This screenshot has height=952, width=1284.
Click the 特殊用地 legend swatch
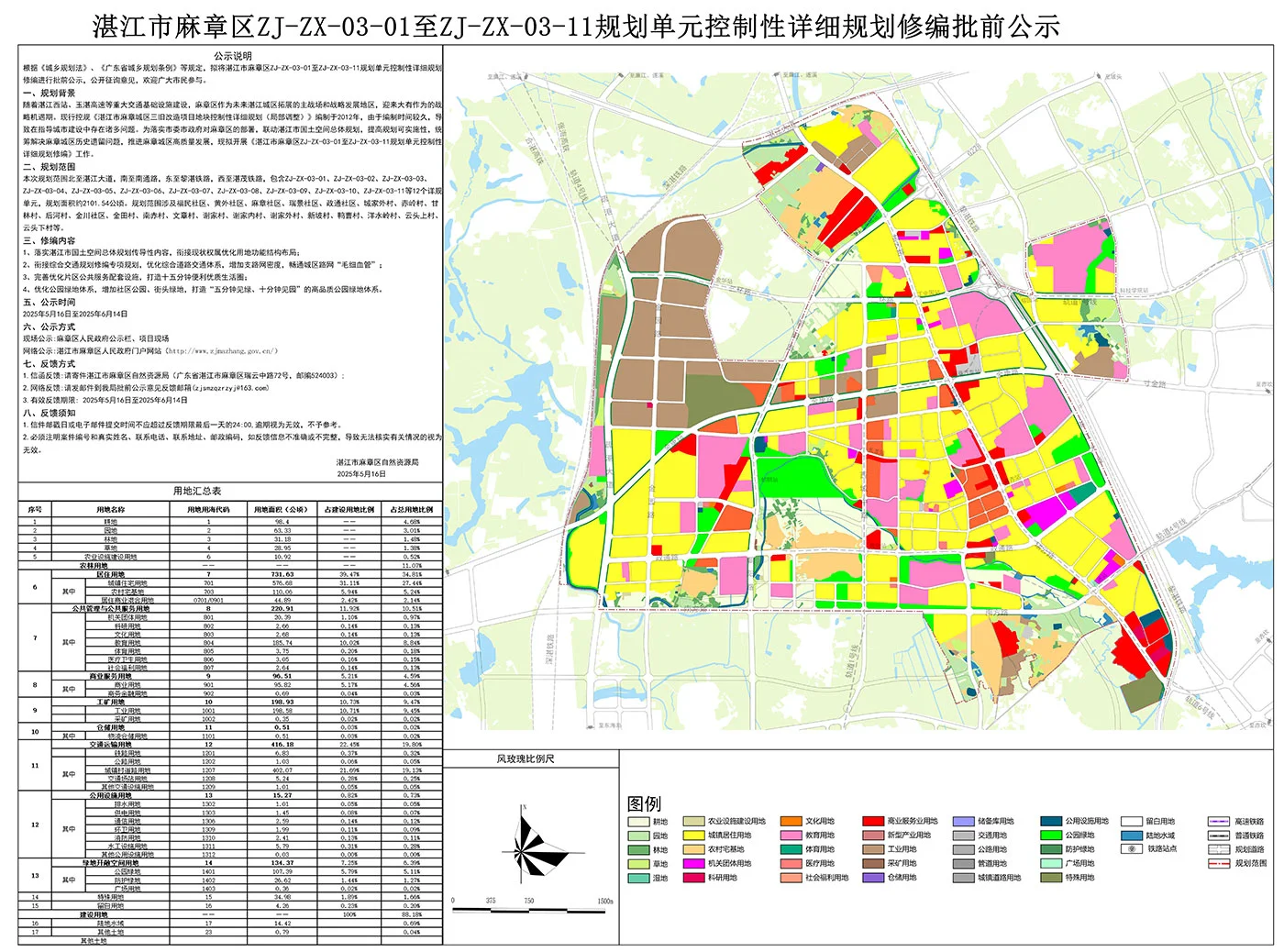tap(1051, 878)
